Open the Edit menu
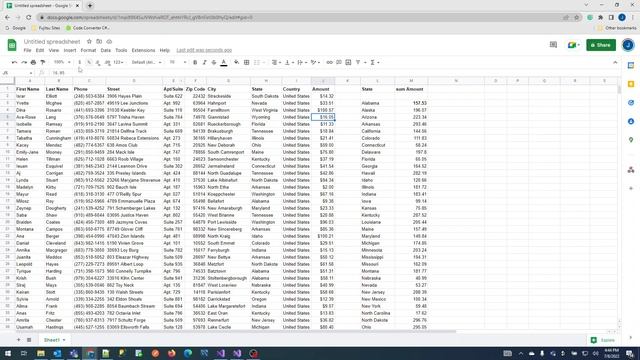This screenshot has height=360, width=640. point(40,50)
